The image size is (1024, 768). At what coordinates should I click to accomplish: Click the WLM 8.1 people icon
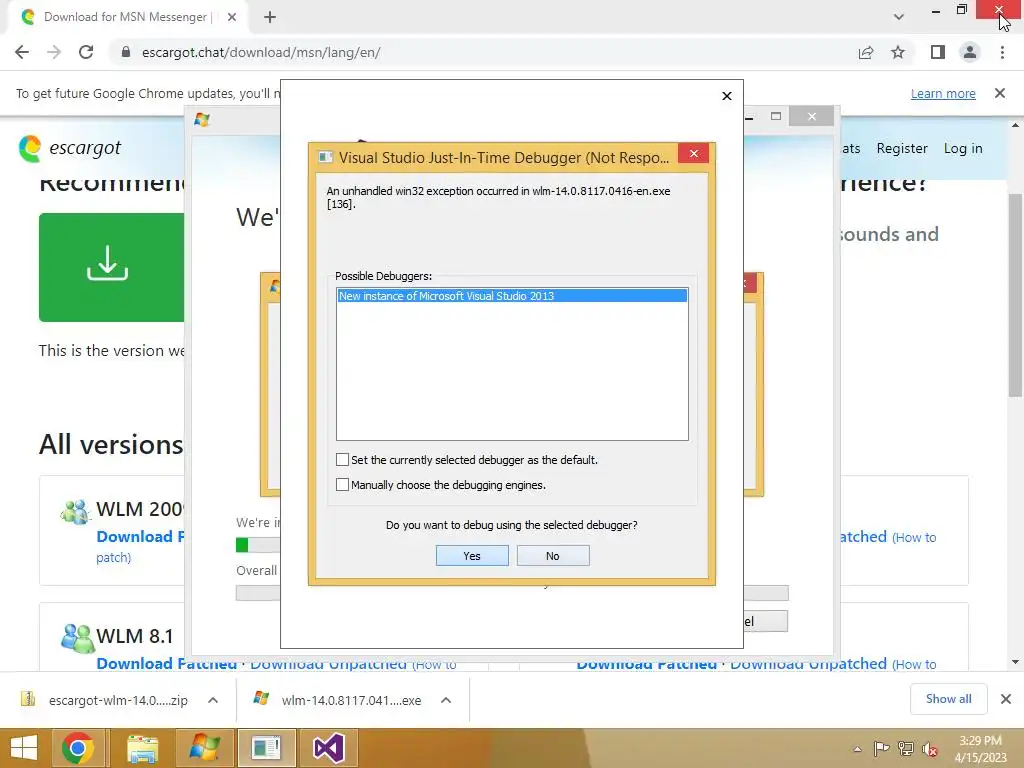pyautogui.click(x=77, y=638)
